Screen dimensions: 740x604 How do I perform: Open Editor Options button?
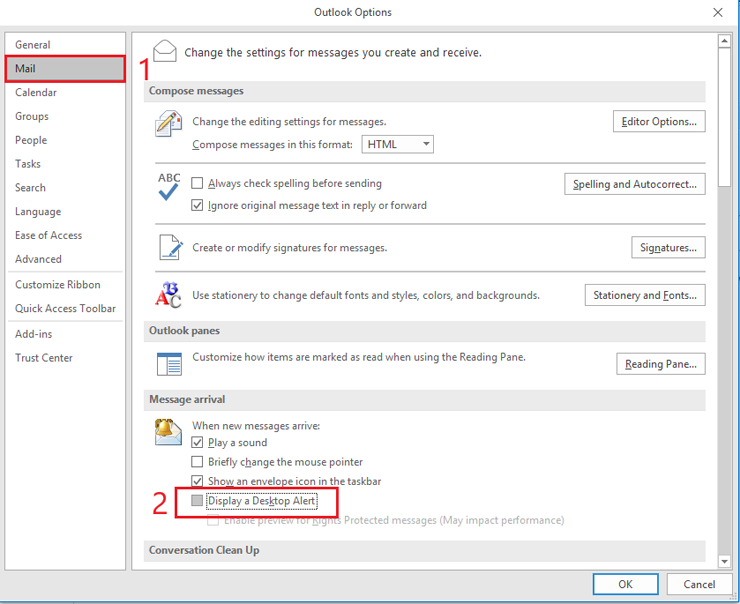coord(659,121)
